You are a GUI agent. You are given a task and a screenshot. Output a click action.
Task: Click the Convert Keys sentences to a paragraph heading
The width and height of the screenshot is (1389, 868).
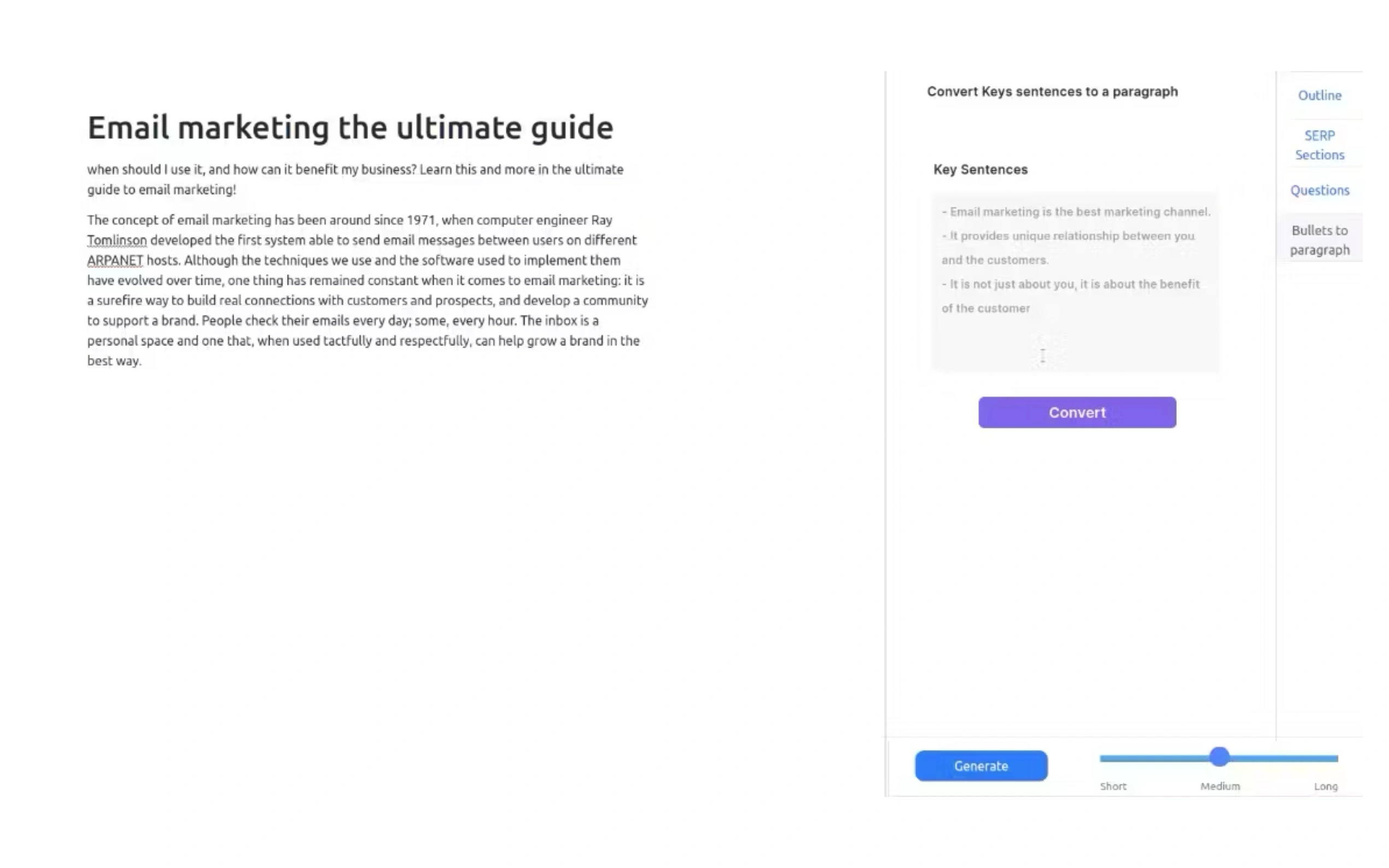click(x=1052, y=91)
